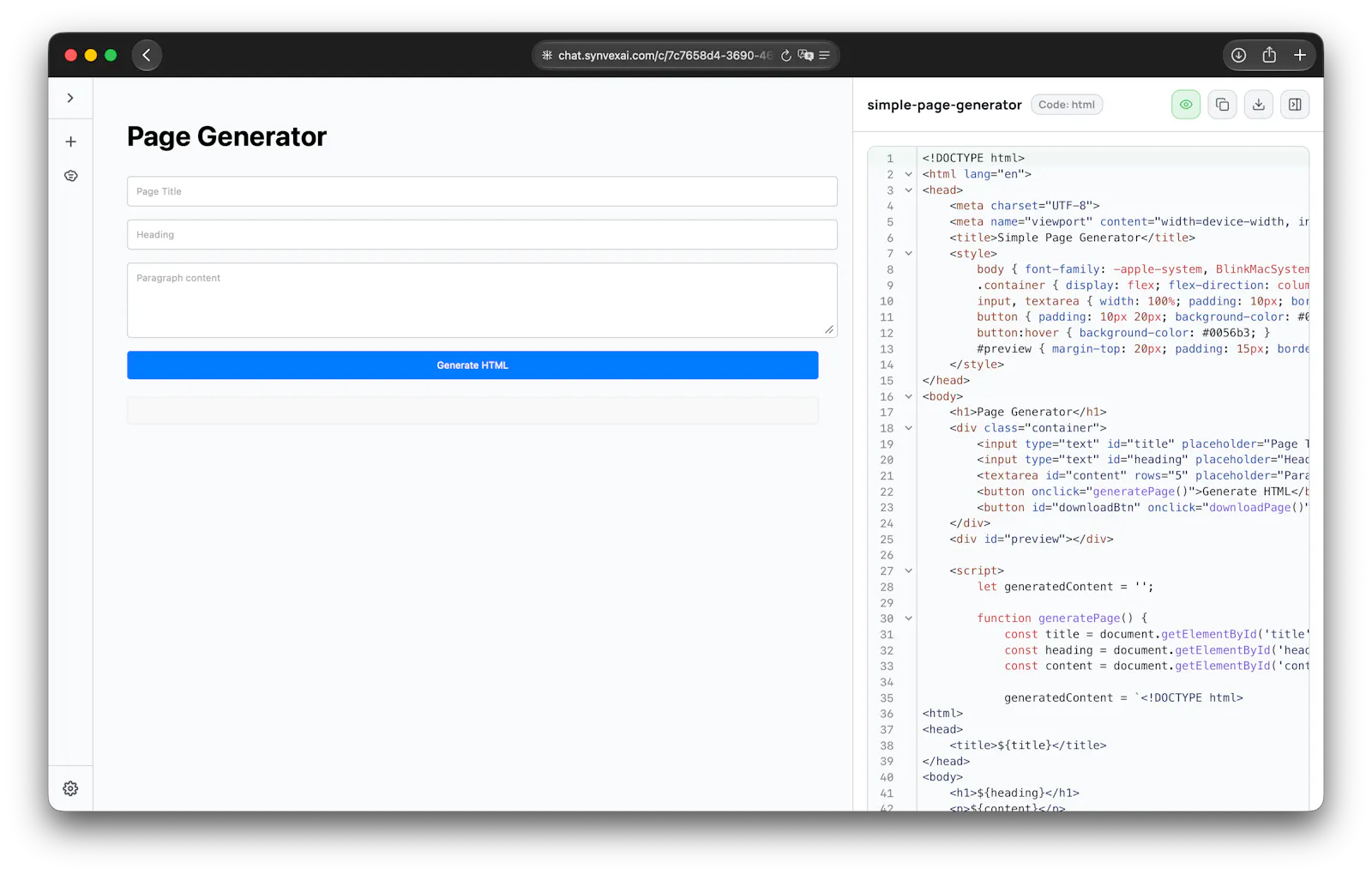The height and width of the screenshot is (875, 1372).
Task: Click the let generatedContent line
Action: point(1065,587)
